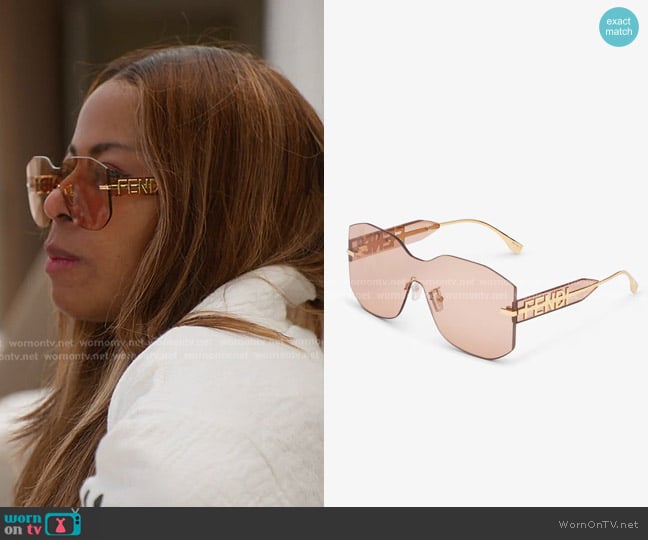Click the teal exact match badge
Screen dimensions: 648x540
point(619,27)
